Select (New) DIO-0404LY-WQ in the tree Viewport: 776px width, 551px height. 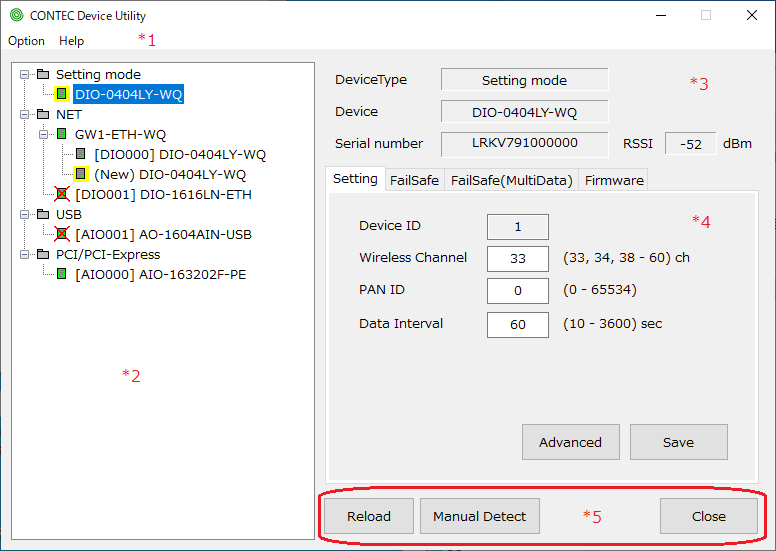pyautogui.click(x=170, y=174)
